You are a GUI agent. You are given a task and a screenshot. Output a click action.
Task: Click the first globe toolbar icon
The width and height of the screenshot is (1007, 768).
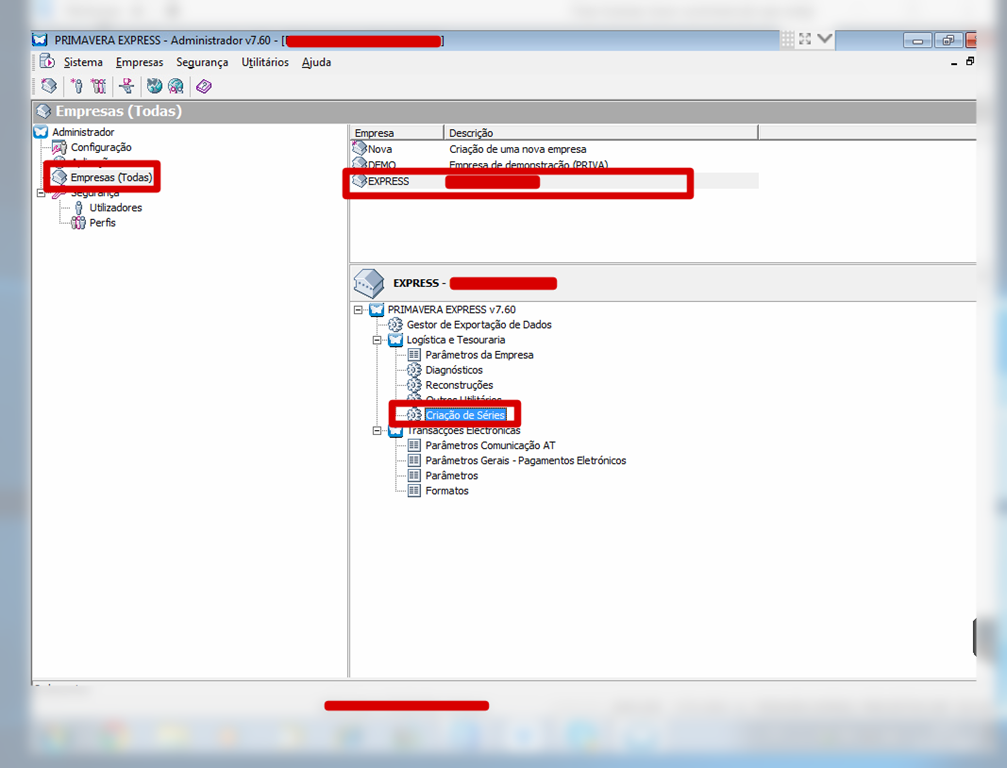154,87
